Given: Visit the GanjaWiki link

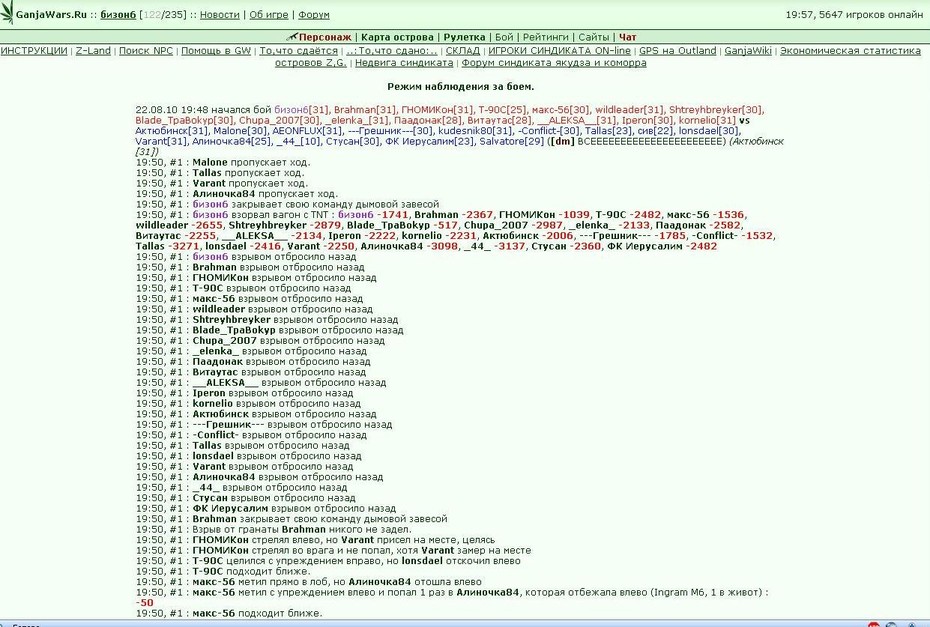Looking at the screenshot, I should coord(748,51).
